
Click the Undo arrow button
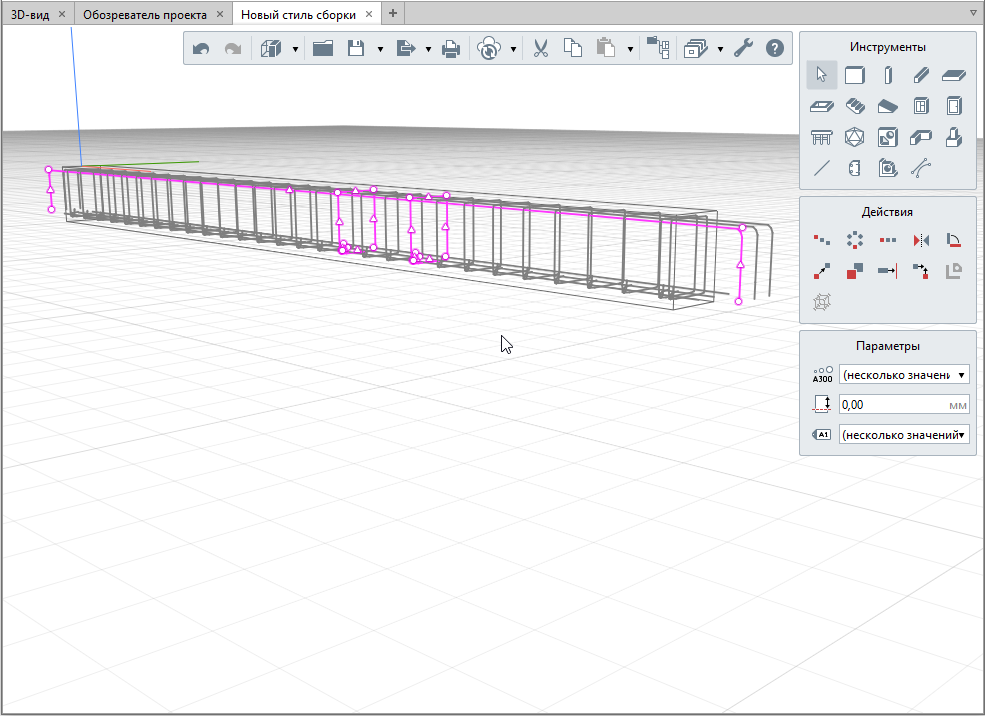pos(201,48)
